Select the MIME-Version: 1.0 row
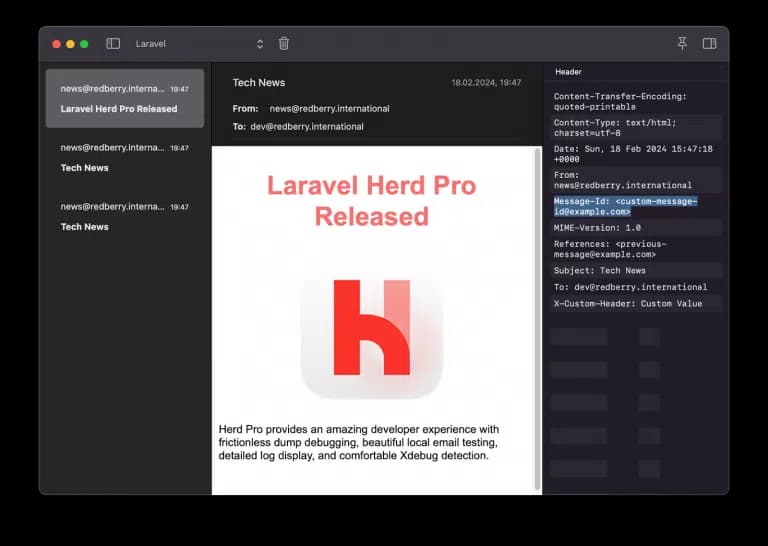This screenshot has height=546, width=768. [635, 228]
